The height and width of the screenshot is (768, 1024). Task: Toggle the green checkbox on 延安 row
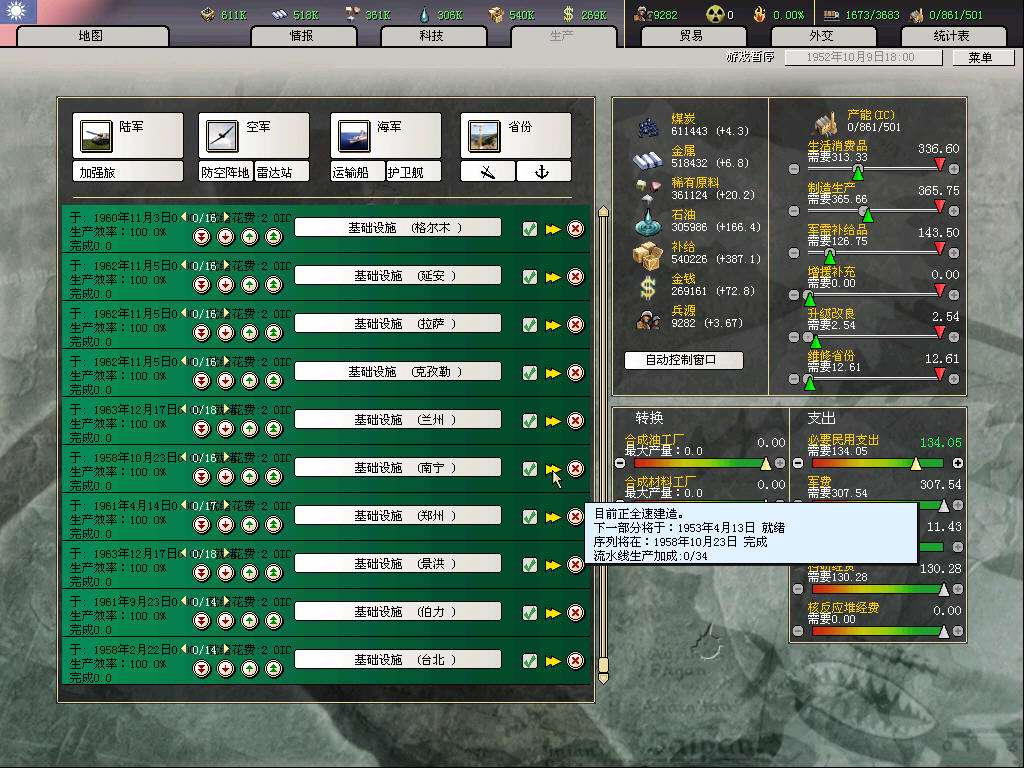click(x=530, y=277)
